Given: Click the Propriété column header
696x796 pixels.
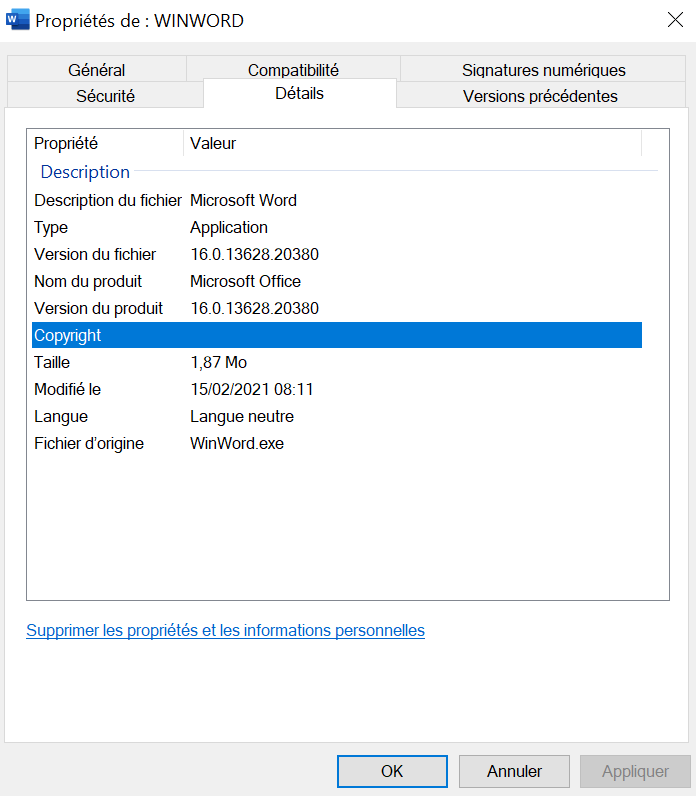Looking at the screenshot, I should 107,143.
